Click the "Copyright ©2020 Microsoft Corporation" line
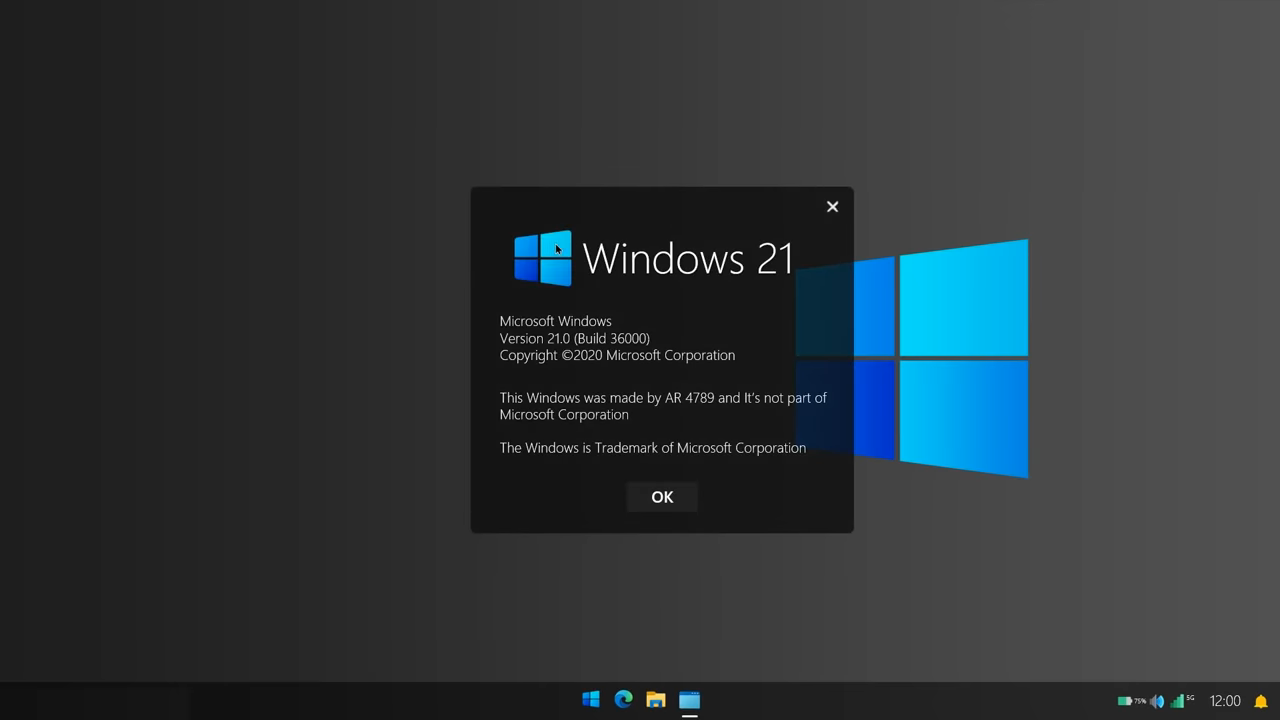The image size is (1280, 720). pyautogui.click(x=617, y=355)
